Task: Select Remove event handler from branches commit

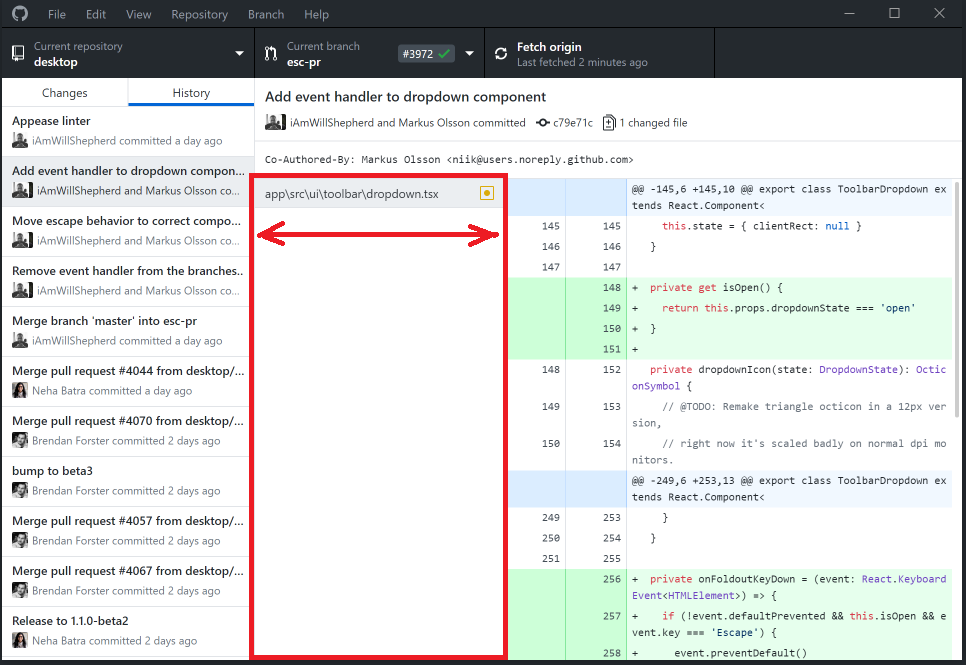Action: (128, 280)
